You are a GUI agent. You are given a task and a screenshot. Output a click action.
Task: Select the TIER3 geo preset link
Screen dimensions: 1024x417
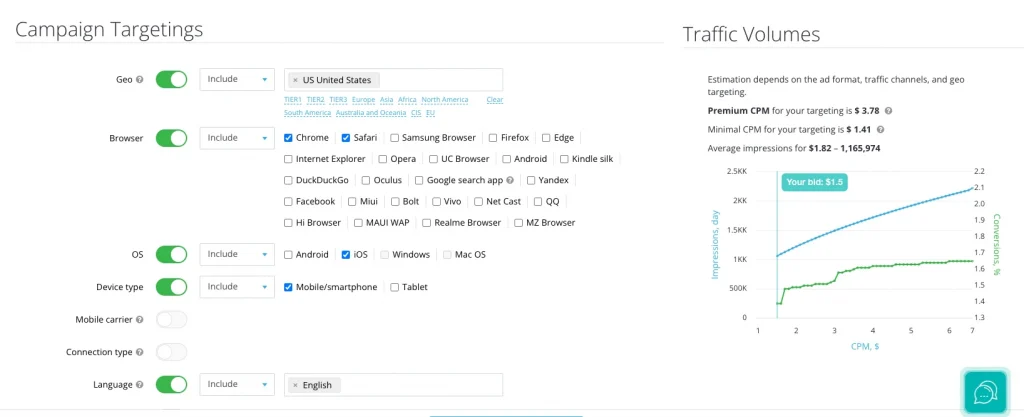[338, 100]
